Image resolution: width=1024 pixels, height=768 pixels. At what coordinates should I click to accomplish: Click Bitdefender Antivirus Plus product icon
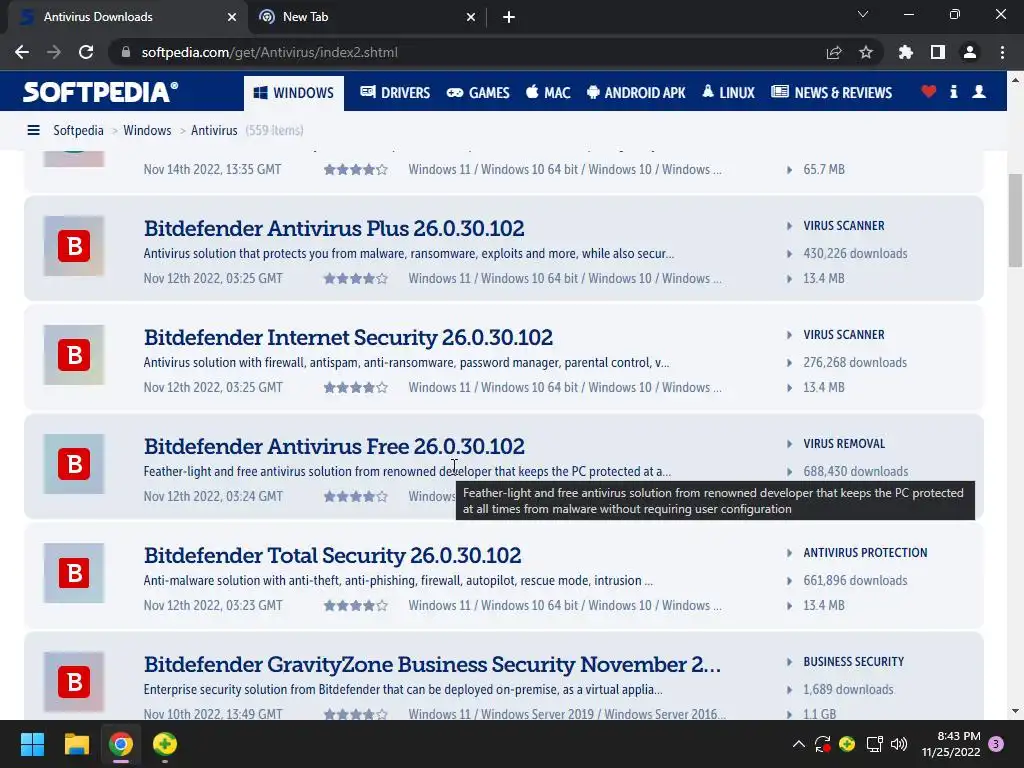(74, 246)
